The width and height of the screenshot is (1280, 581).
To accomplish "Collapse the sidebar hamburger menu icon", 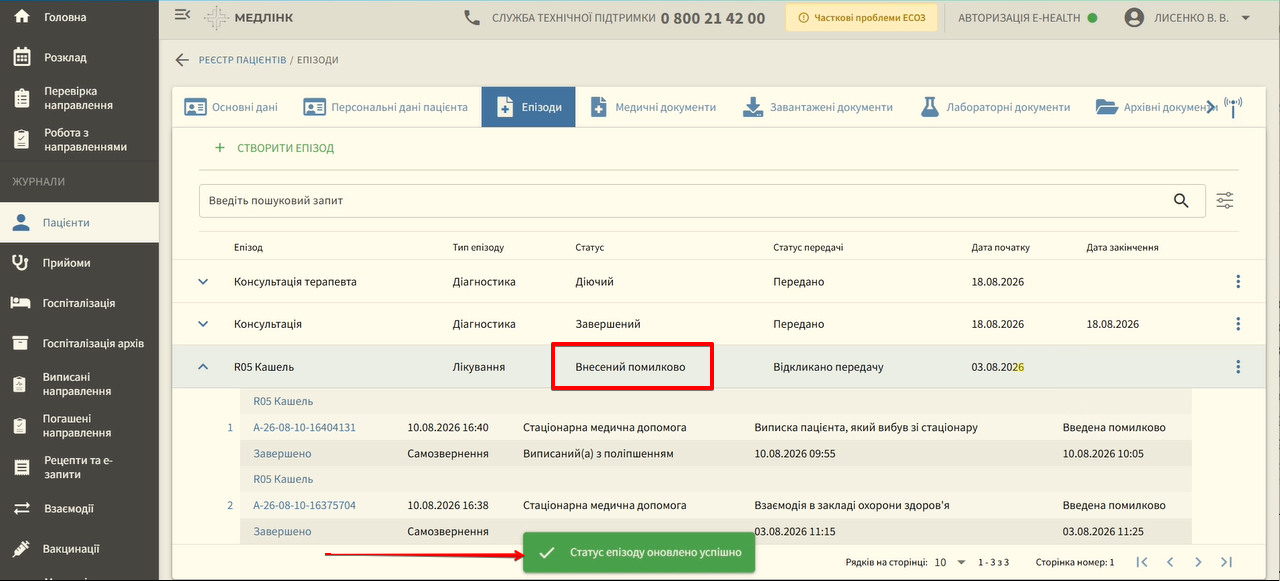I will [x=181, y=15].
